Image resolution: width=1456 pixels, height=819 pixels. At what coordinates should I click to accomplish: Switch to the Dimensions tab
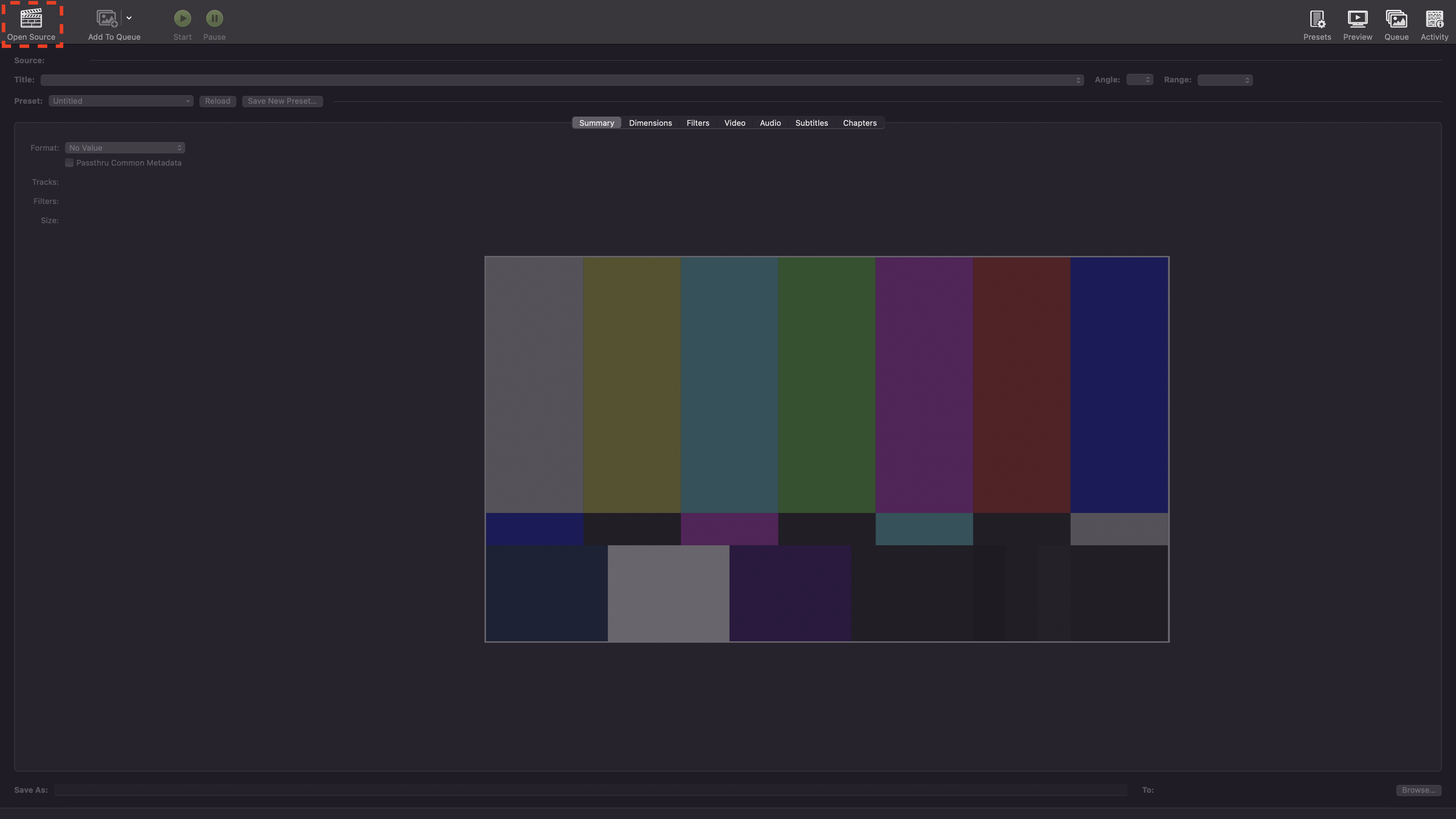650,123
